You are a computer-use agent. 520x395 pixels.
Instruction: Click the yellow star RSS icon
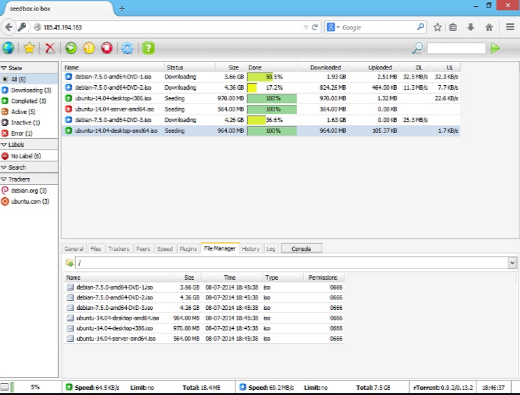coord(29,48)
